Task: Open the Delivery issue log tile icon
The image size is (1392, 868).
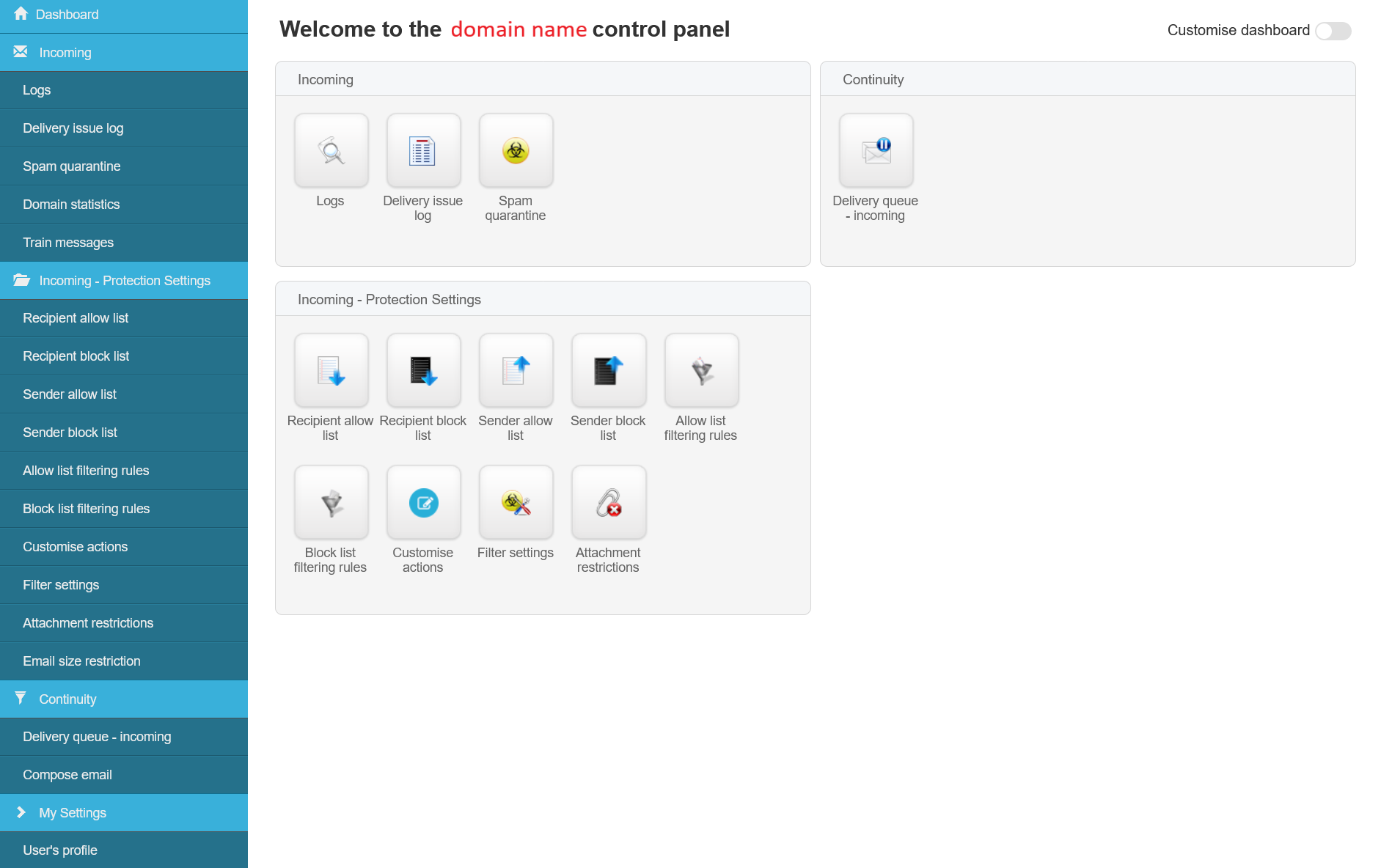Action: point(423,150)
